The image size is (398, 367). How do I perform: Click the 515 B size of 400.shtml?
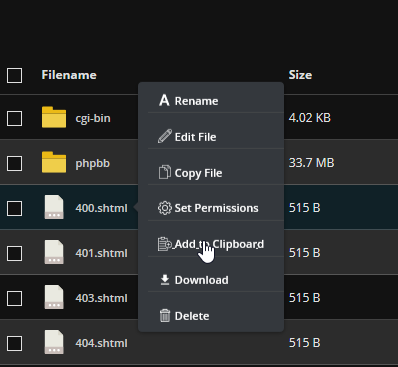point(304,208)
